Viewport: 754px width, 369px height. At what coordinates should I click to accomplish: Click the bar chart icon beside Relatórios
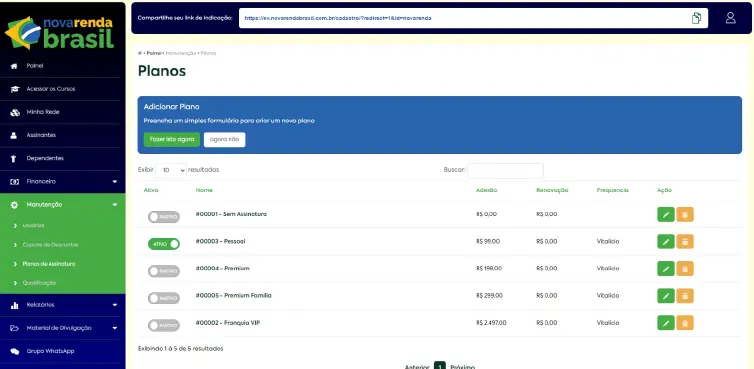14,305
